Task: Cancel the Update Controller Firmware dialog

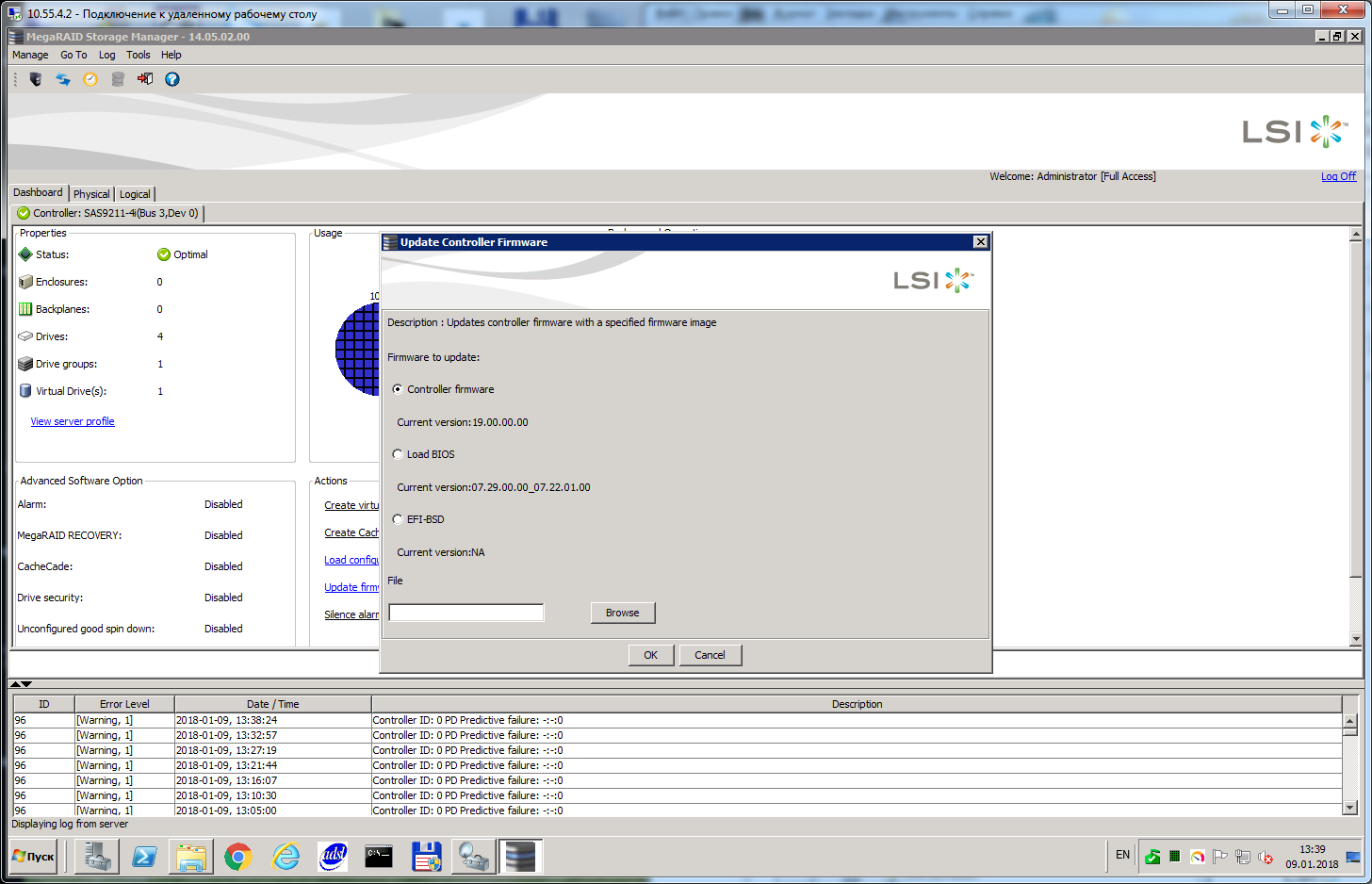Action: click(x=710, y=655)
